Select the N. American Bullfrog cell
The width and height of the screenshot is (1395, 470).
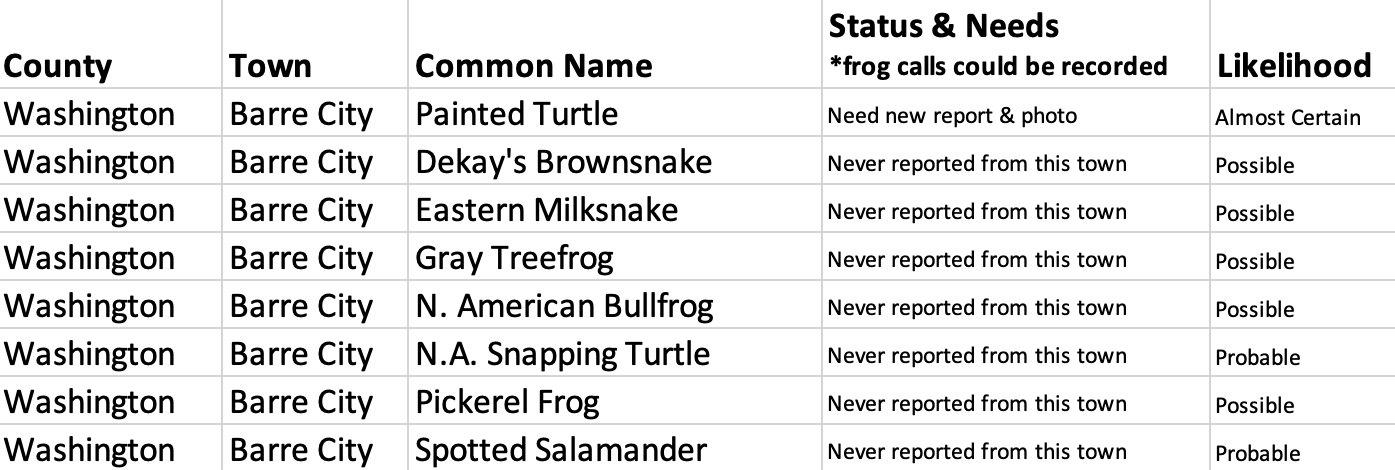click(x=564, y=306)
